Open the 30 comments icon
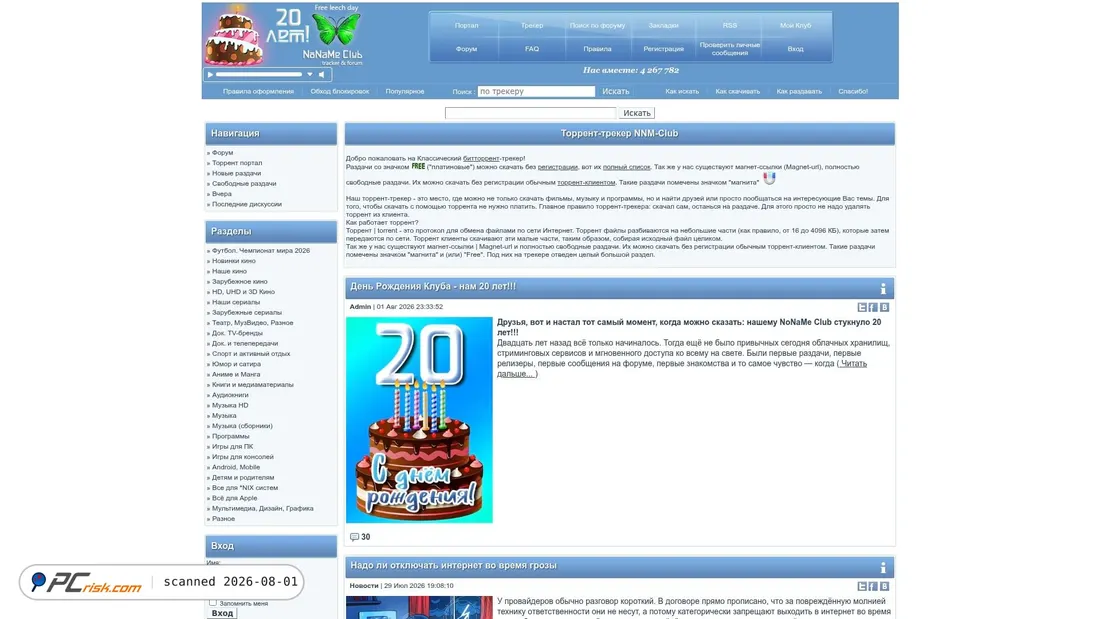Screen dimensions: 1100x619 click(x=354, y=537)
